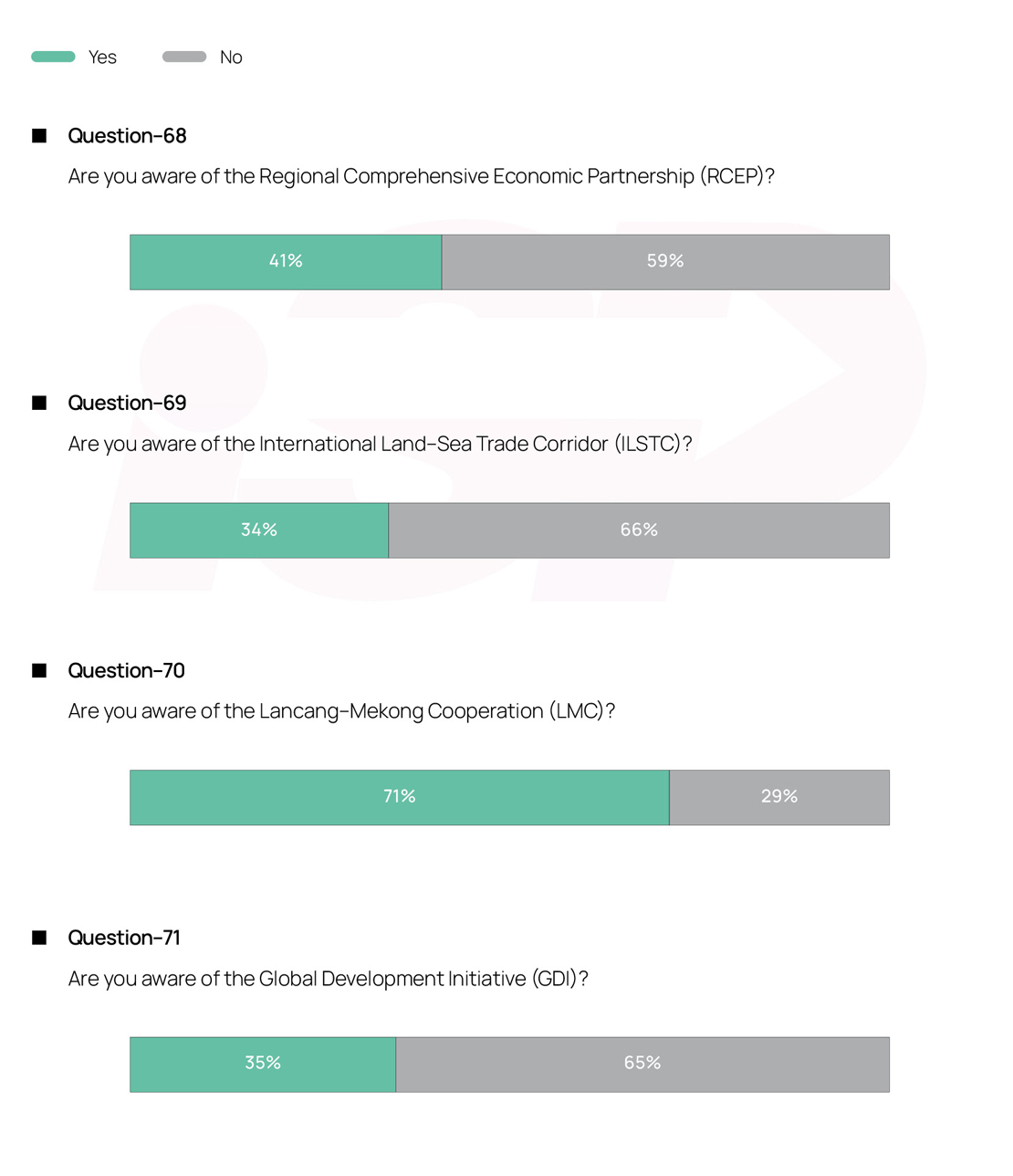1013x1176 pixels.
Task: Click the black square beside Question-68
Action: click(x=39, y=136)
